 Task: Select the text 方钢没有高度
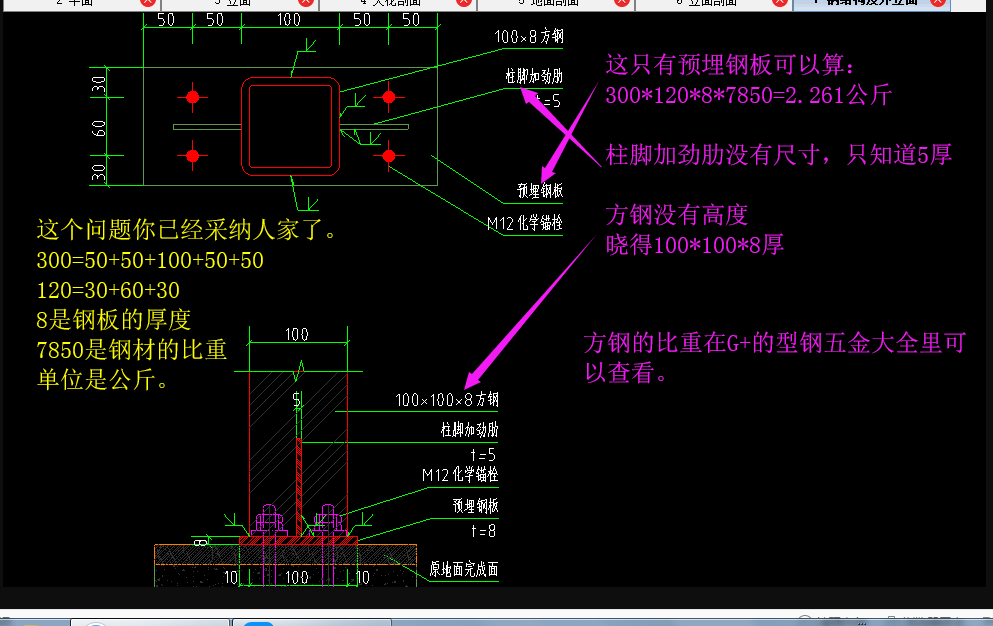676,215
